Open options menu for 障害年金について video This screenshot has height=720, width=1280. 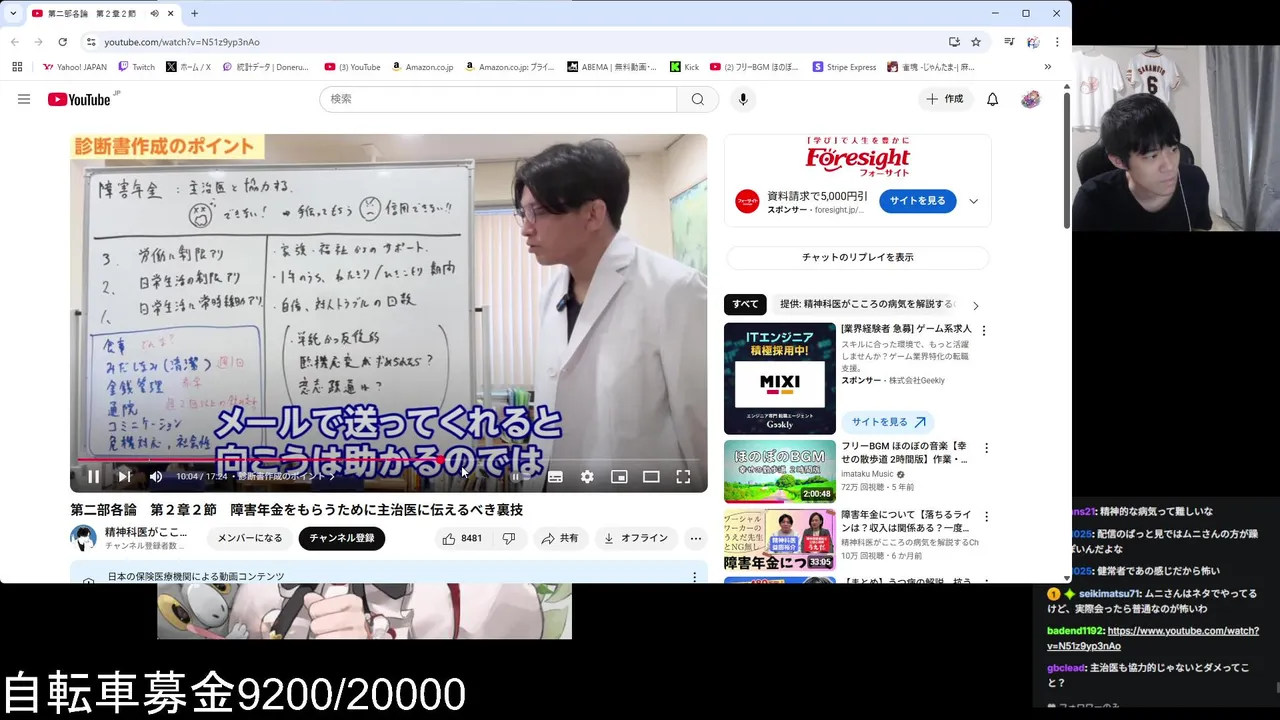(x=986, y=517)
